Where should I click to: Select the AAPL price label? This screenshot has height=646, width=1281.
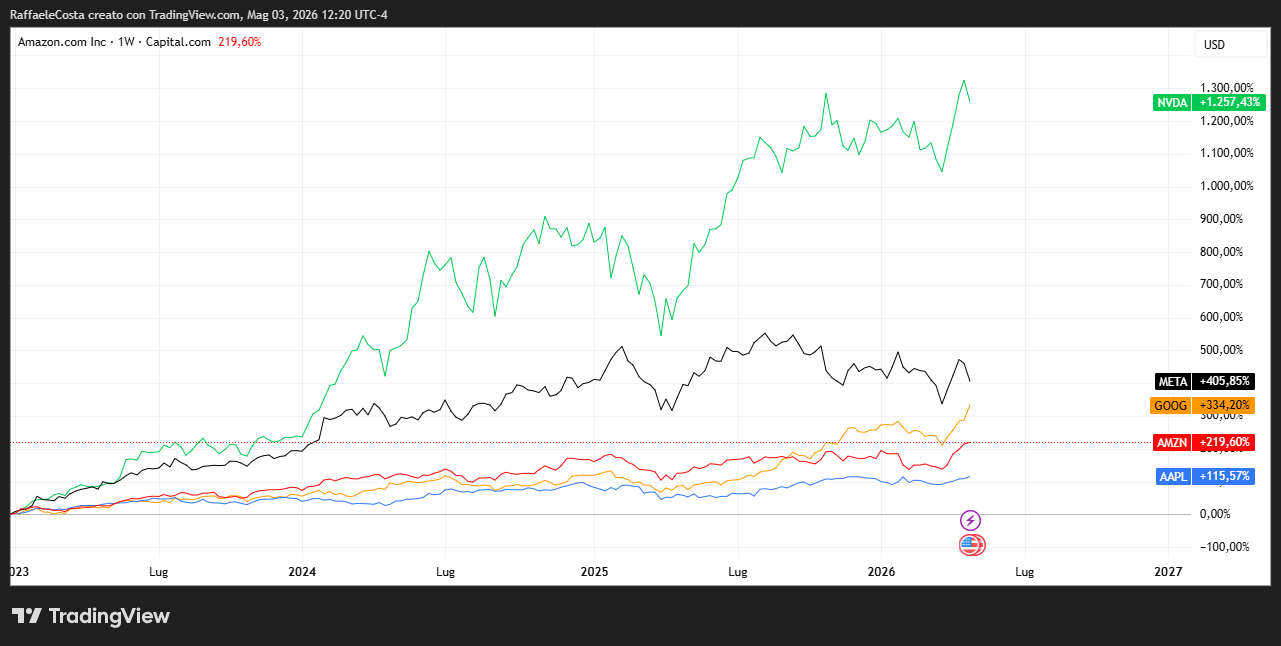(1173, 476)
